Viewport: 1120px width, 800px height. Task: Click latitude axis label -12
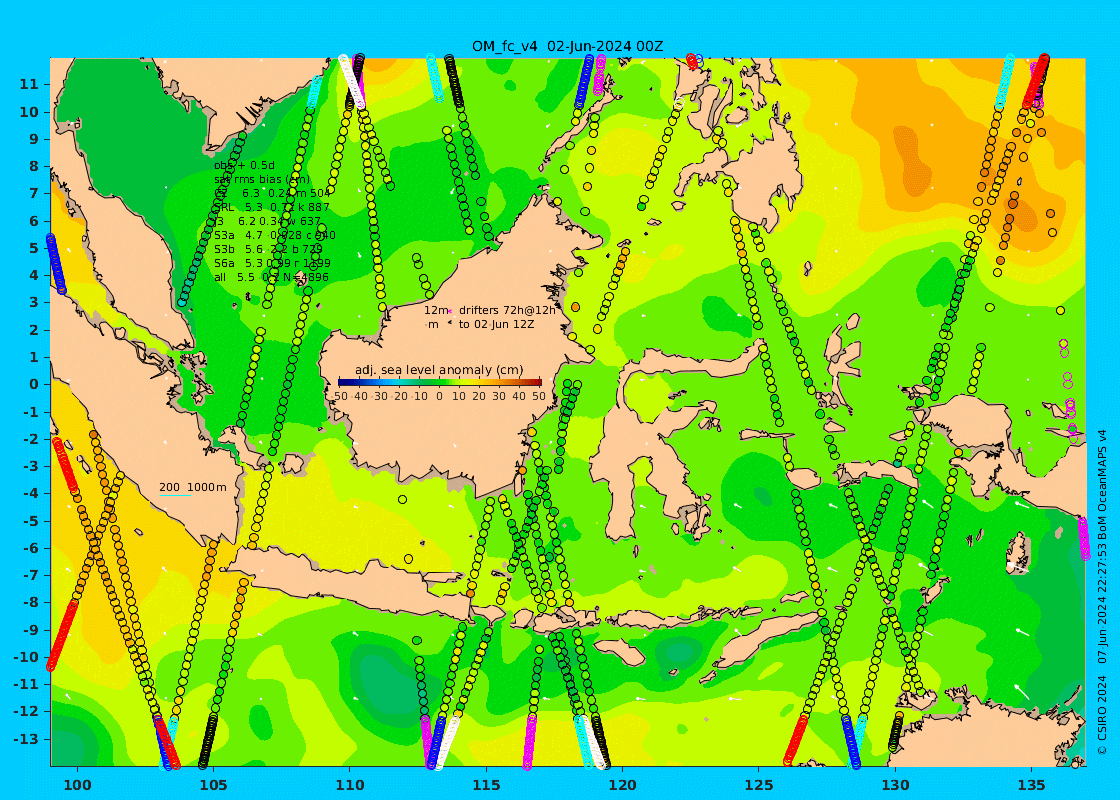[27, 711]
